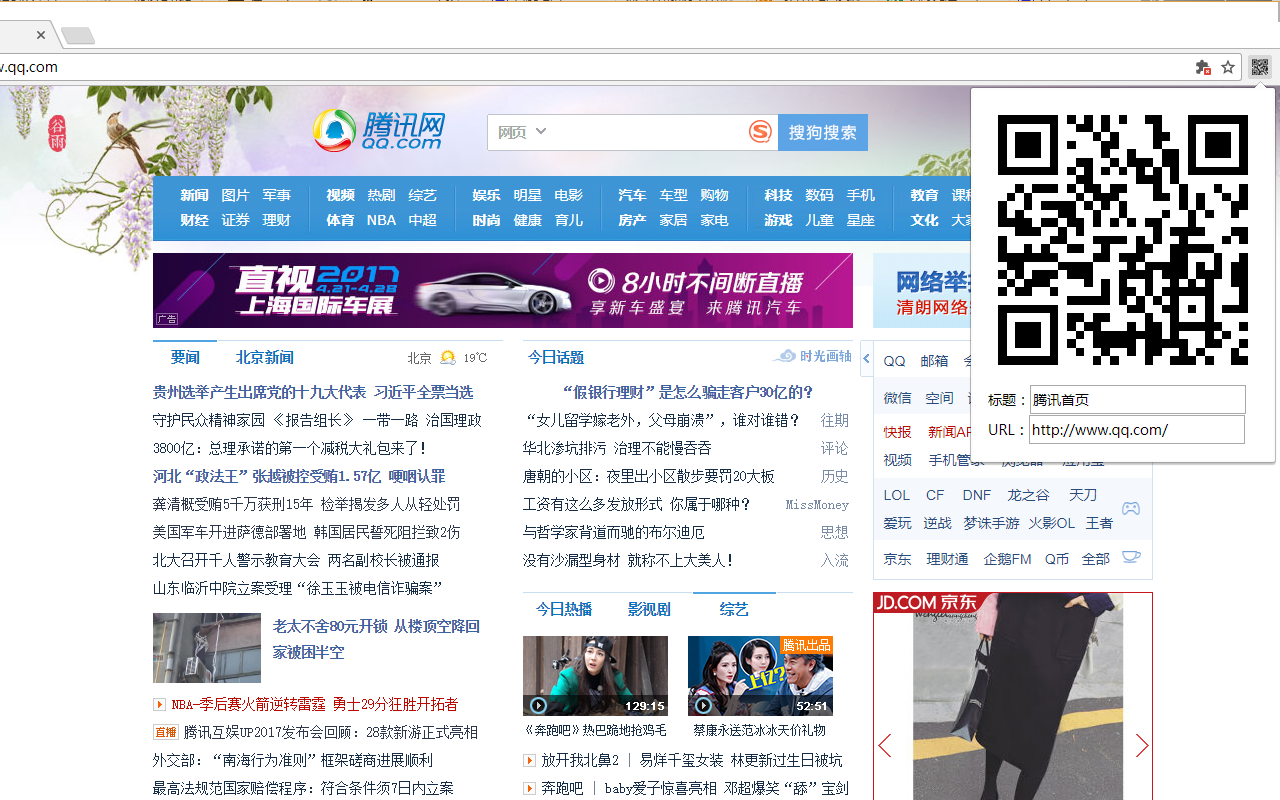Switch to the 要闻 tab

[185, 357]
